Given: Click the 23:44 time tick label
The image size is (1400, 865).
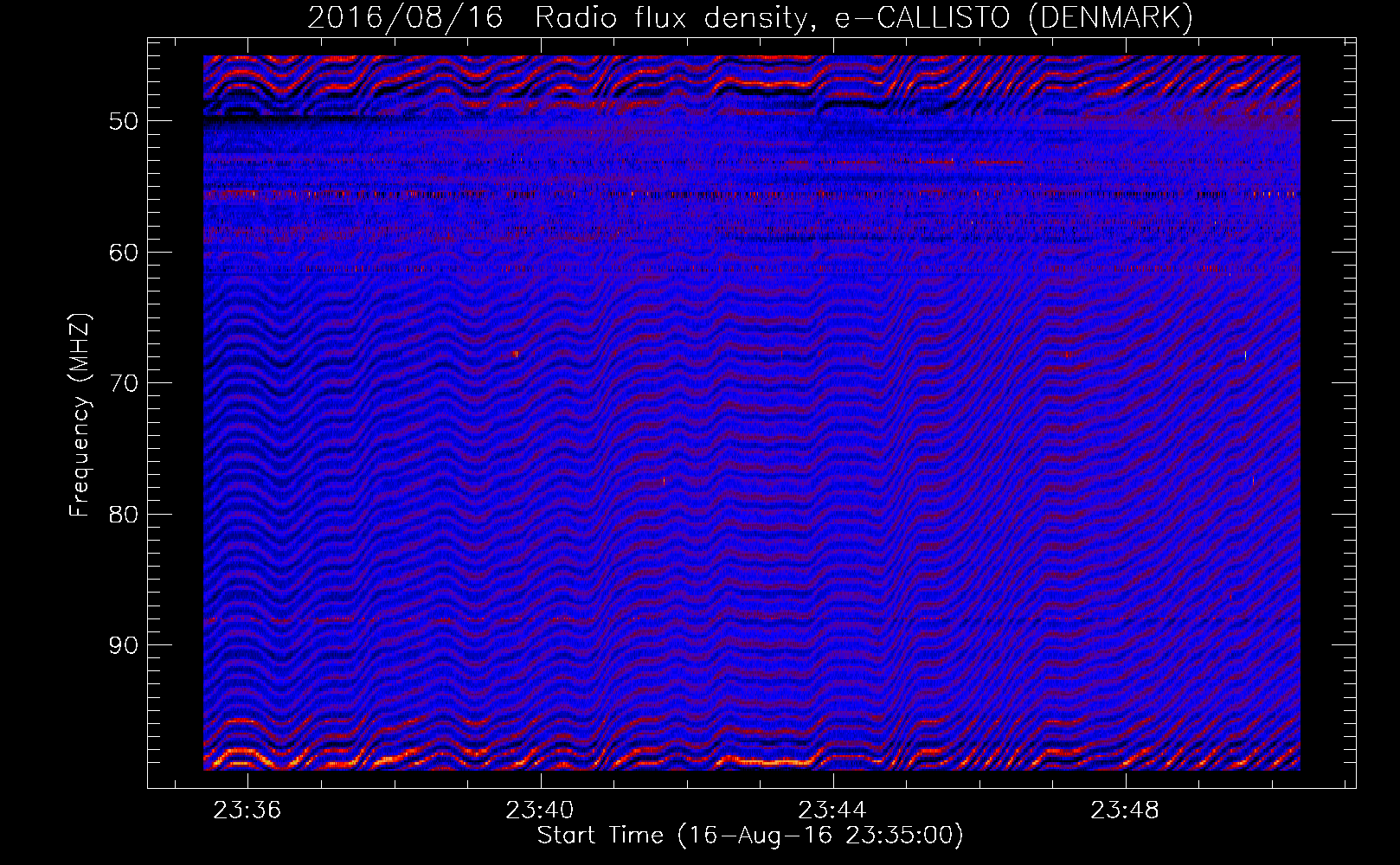Looking at the screenshot, I should (832, 811).
